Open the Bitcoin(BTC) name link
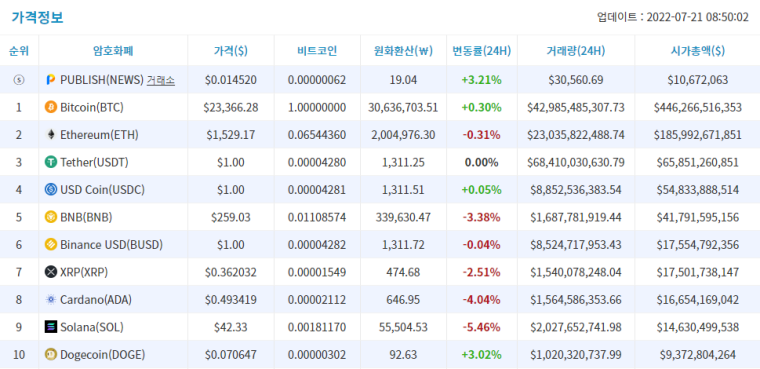This screenshot has width=760, height=369. (x=92, y=107)
